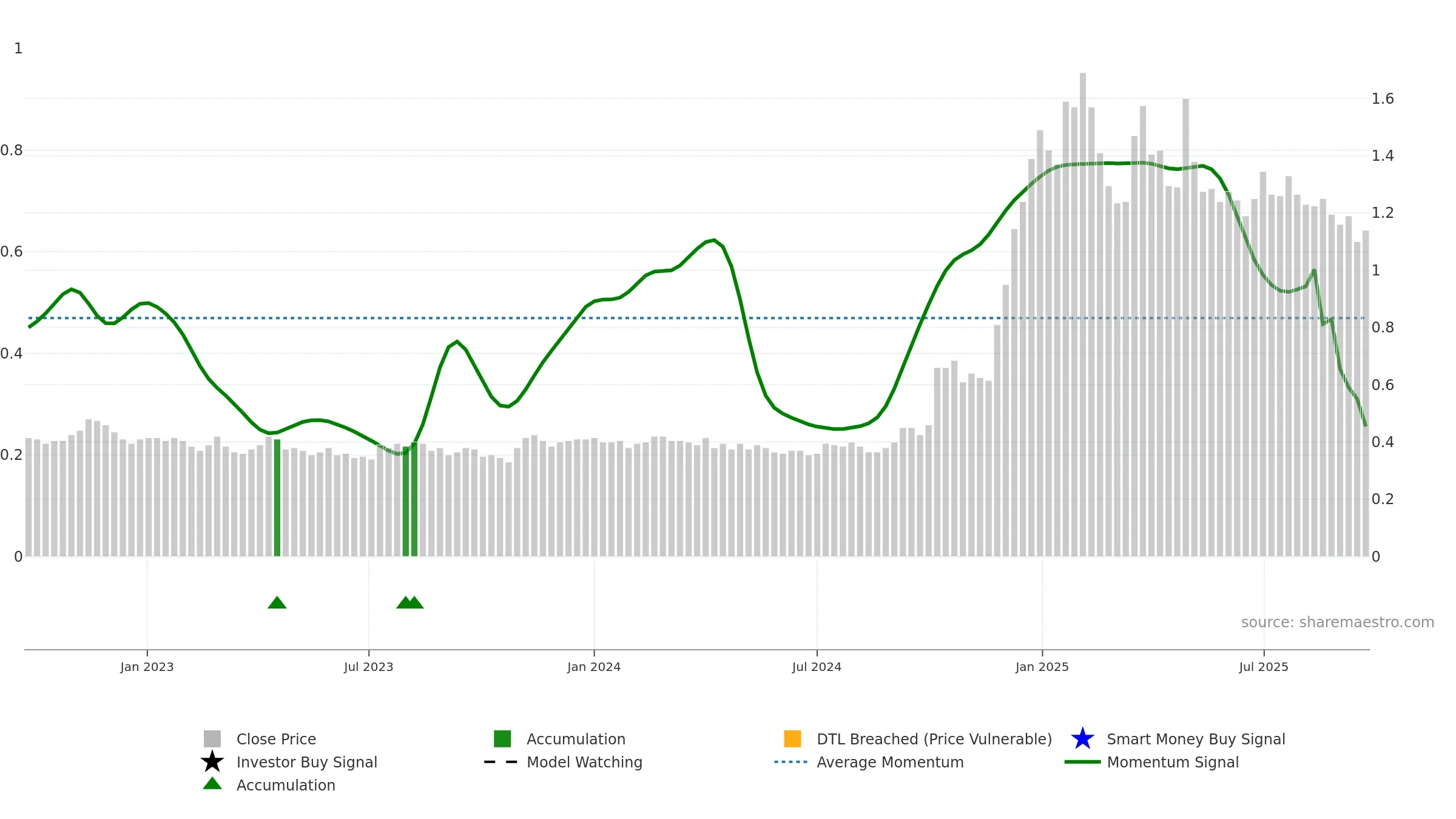Toggle the Investor Buy Signal legend label
This screenshot has width=1456, height=819.
(x=307, y=762)
